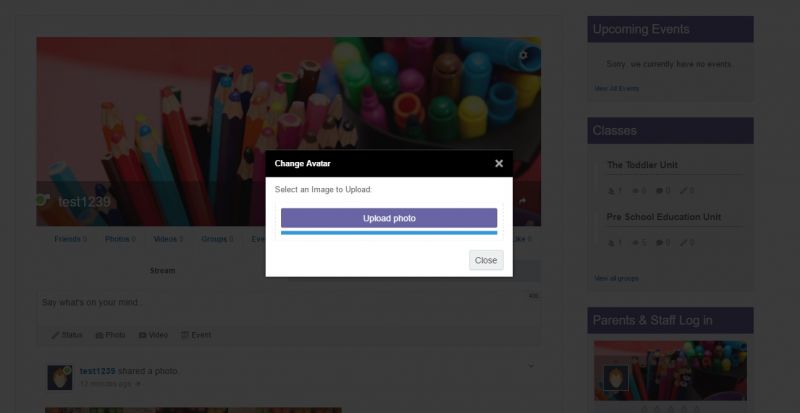Click the Classes heading

[614, 131]
